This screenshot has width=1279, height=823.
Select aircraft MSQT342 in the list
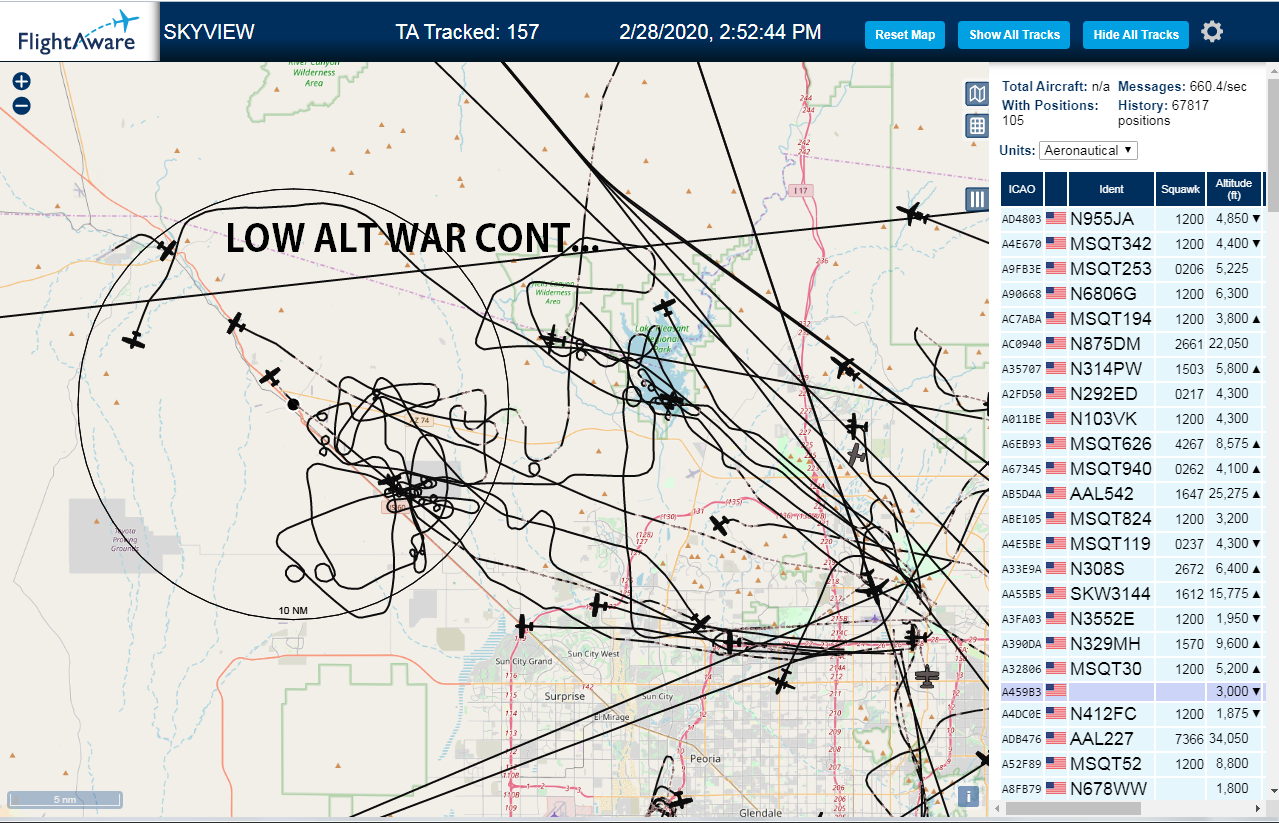(x=1133, y=243)
